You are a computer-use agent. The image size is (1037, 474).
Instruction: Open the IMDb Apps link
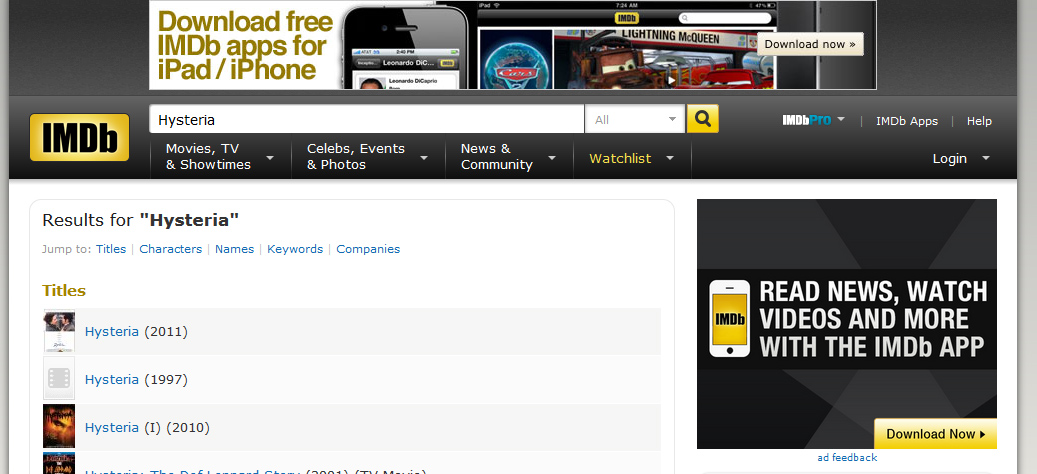[x=907, y=121]
